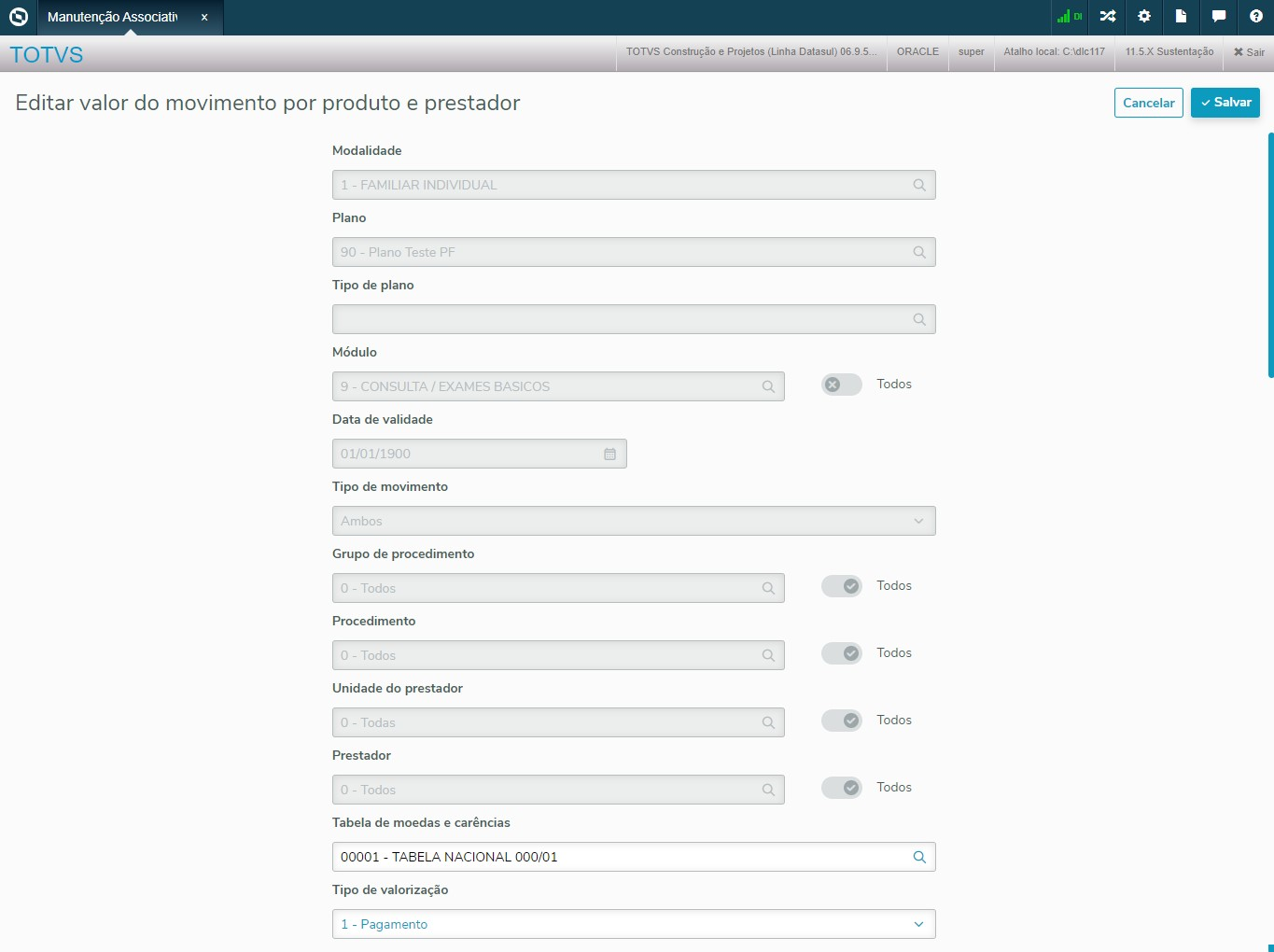Open the chat bubble icon
Image resolution: width=1274 pixels, height=952 pixels.
[1219, 17]
